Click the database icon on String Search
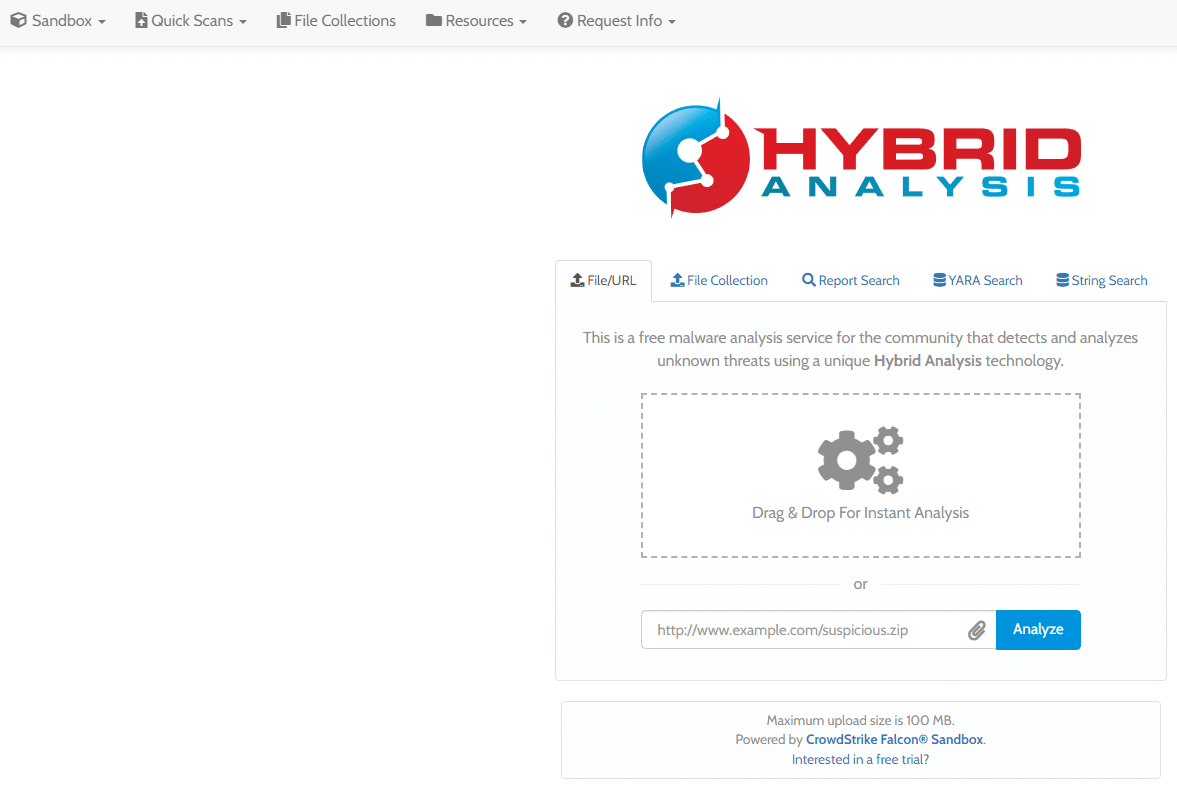 pos(1062,280)
